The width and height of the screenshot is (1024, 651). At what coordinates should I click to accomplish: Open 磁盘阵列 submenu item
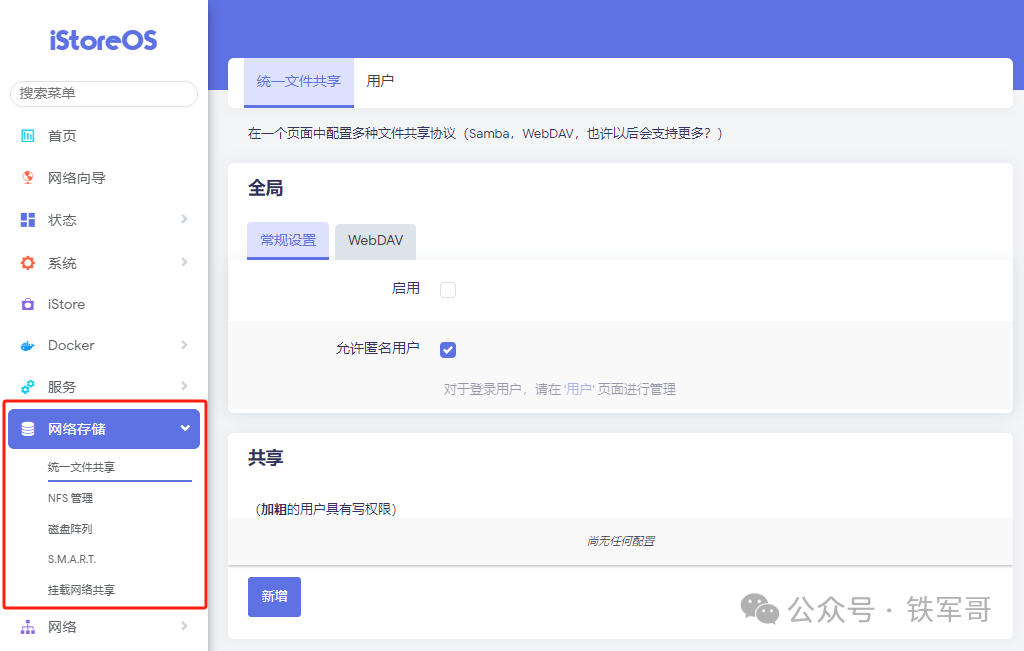point(70,529)
